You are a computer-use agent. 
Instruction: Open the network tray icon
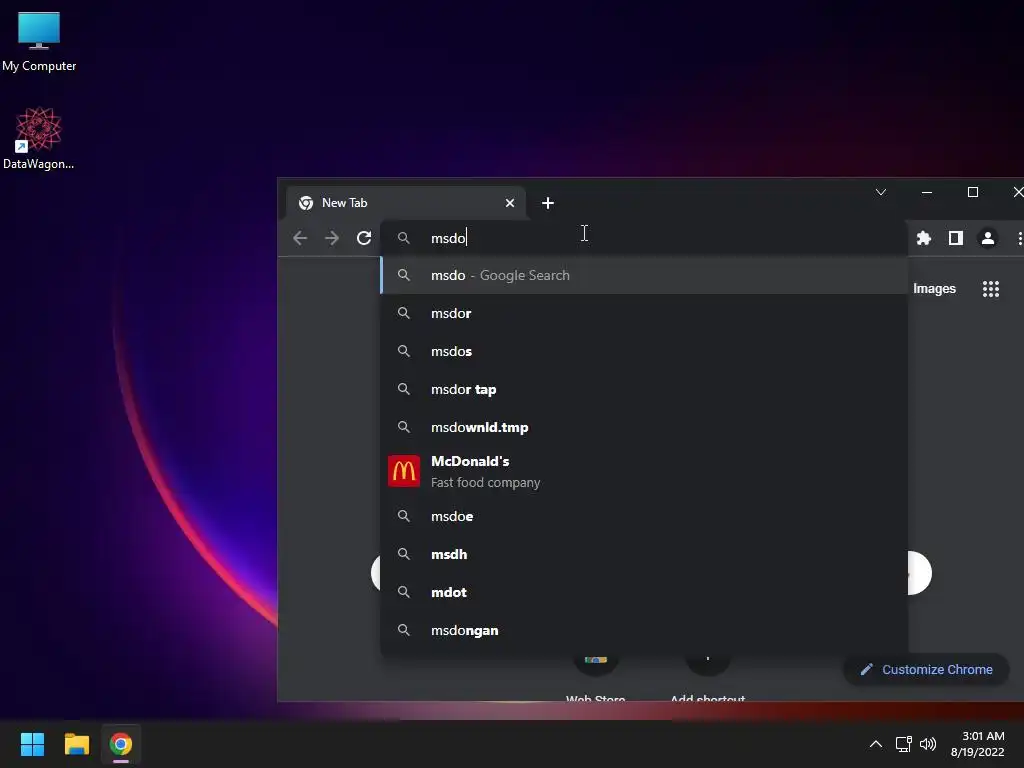tap(903, 744)
